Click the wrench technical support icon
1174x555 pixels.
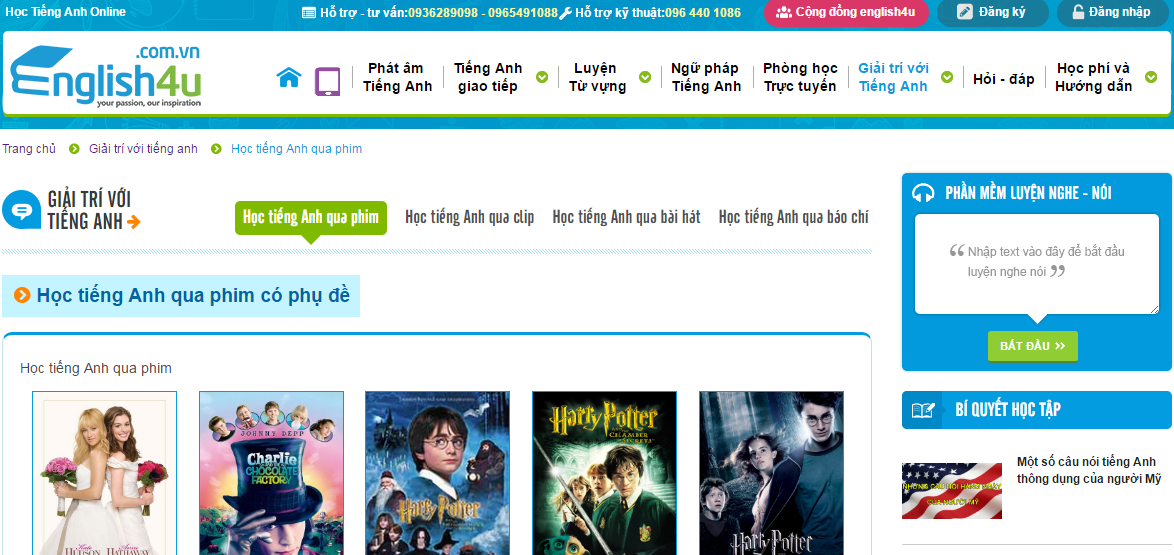(x=565, y=12)
